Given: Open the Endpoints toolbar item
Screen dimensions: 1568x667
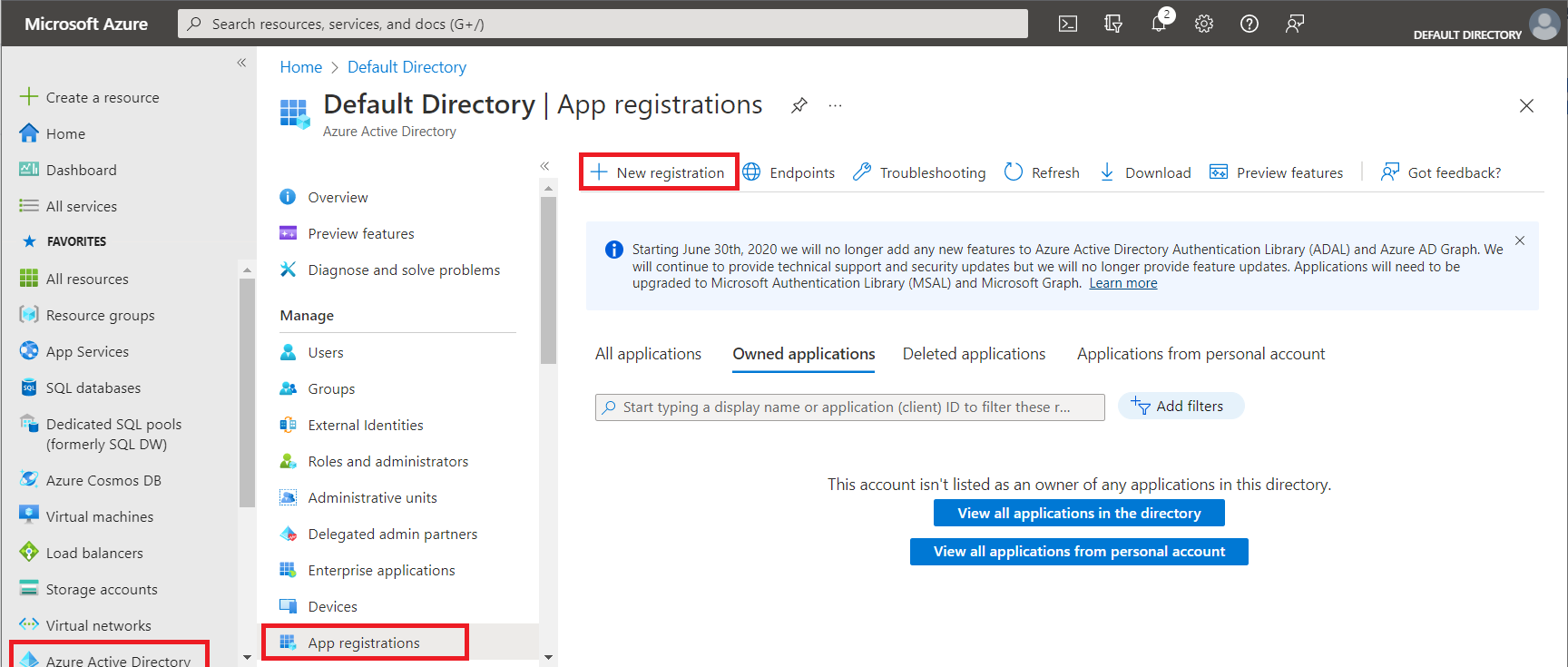Looking at the screenshot, I should pyautogui.click(x=789, y=172).
